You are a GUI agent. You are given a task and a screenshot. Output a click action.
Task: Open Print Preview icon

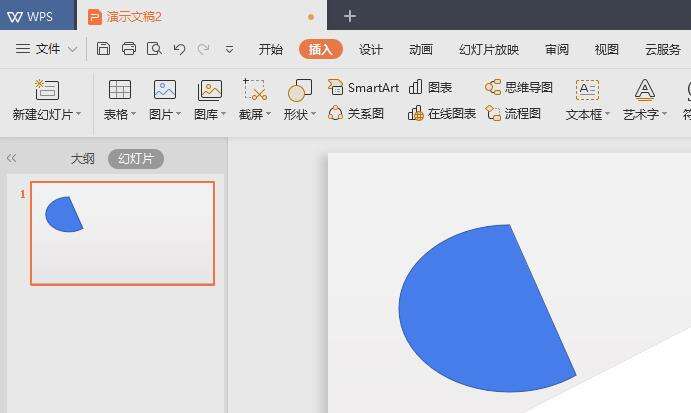tap(154, 48)
